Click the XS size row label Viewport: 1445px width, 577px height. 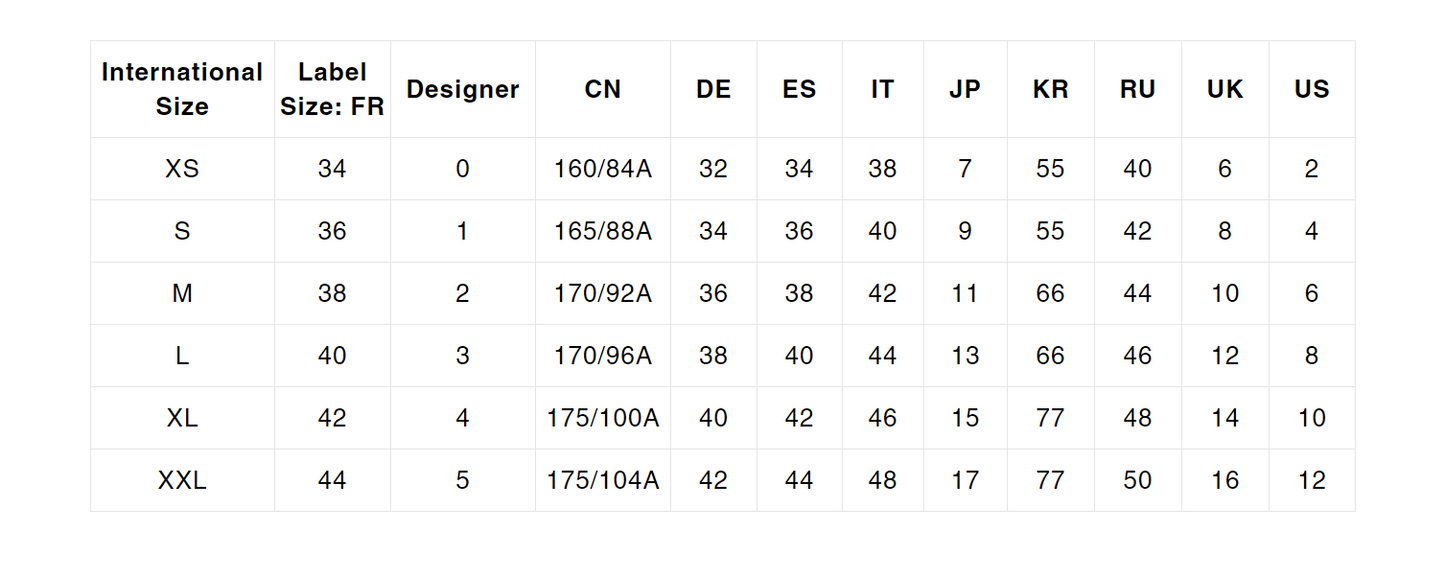point(182,169)
